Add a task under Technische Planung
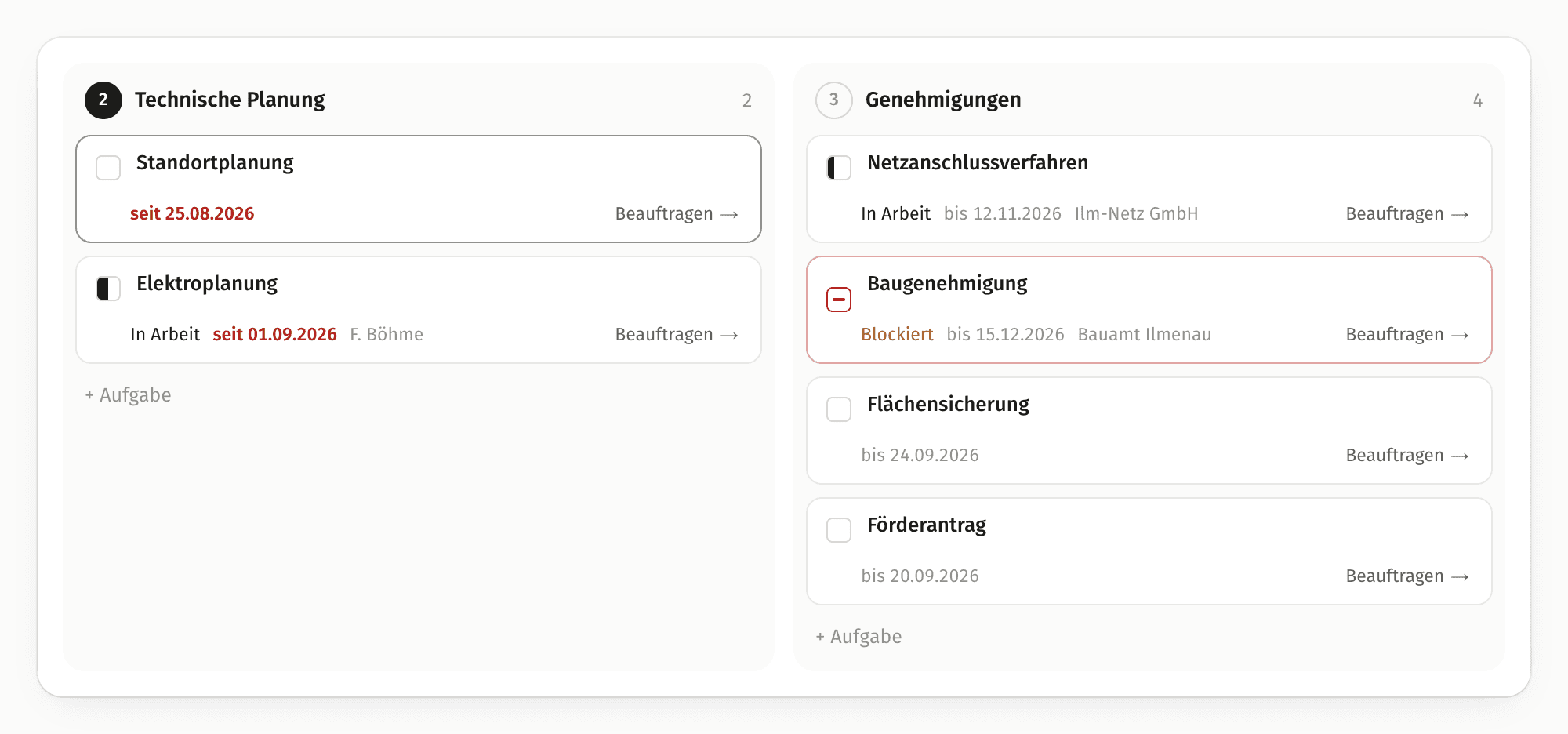Viewport: 1568px width, 734px height. coord(128,395)
